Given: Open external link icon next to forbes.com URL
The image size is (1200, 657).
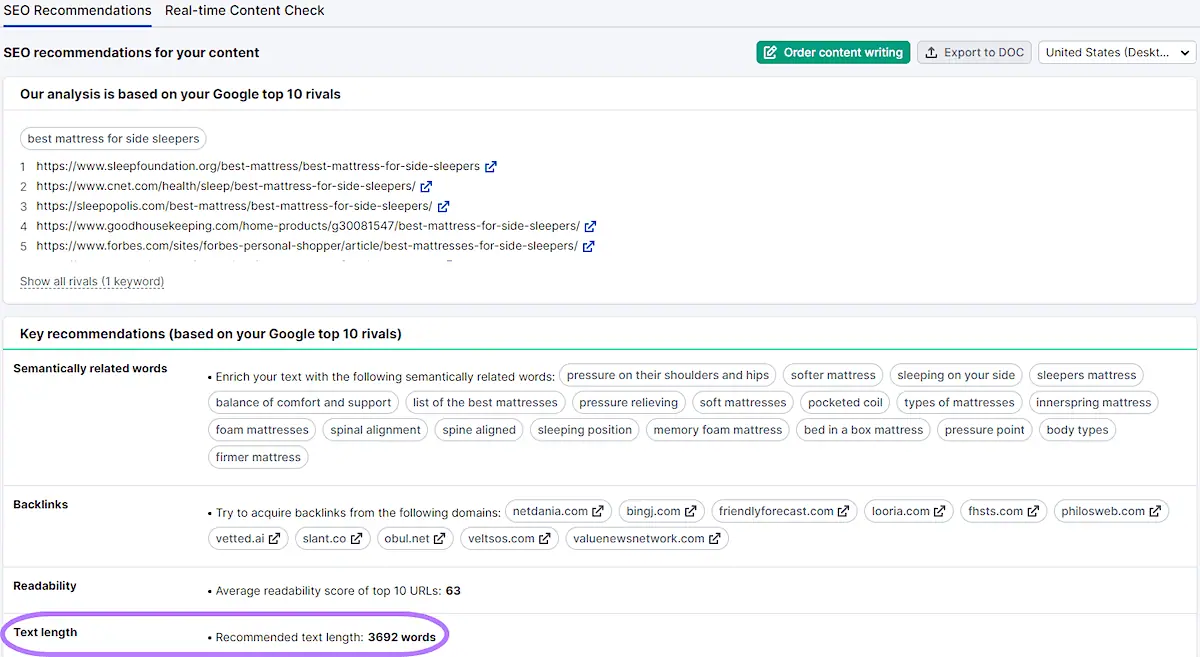Looking at the screenshot, I should 588,246.
